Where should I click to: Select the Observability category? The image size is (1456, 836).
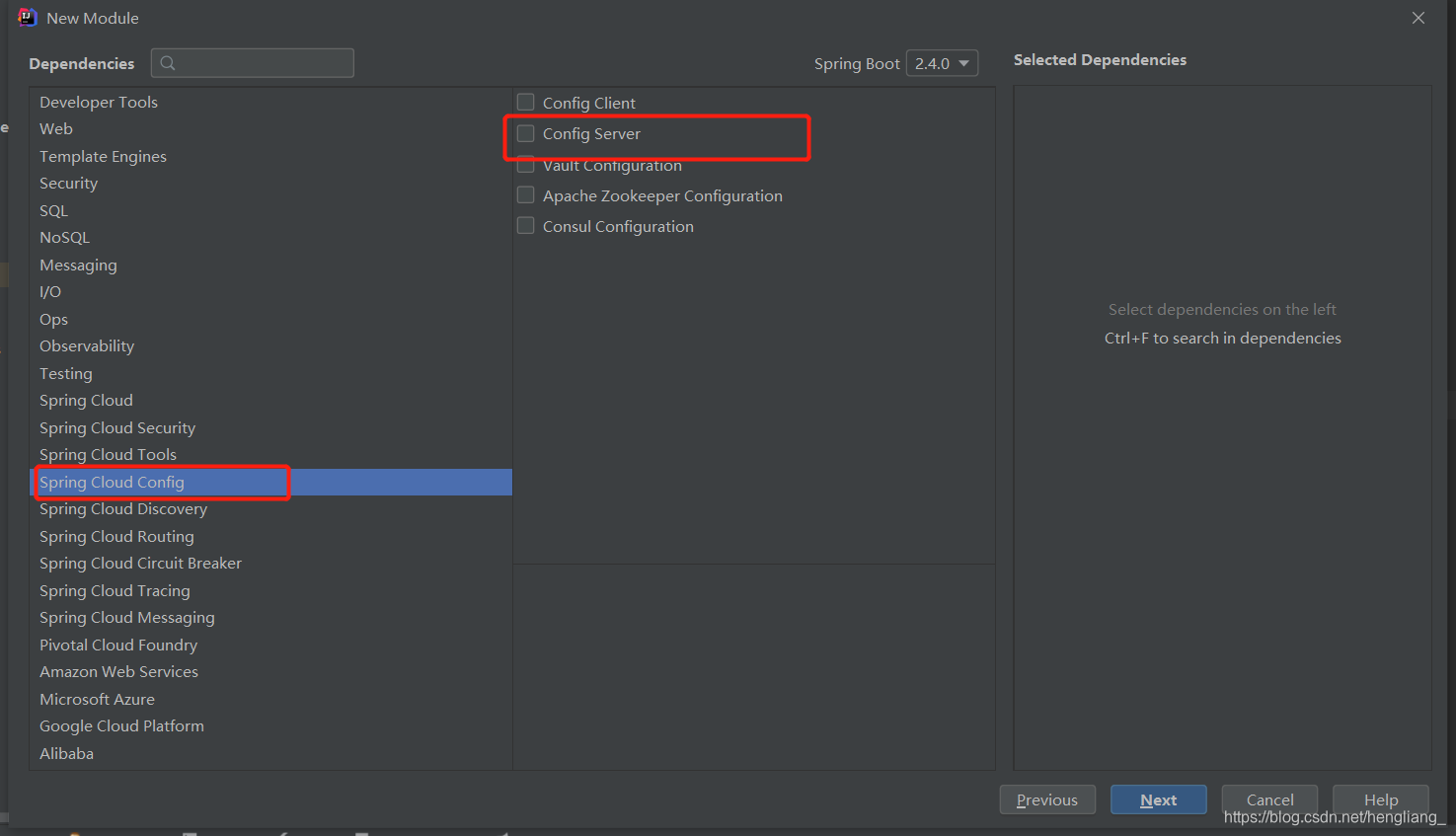(270, 345)
